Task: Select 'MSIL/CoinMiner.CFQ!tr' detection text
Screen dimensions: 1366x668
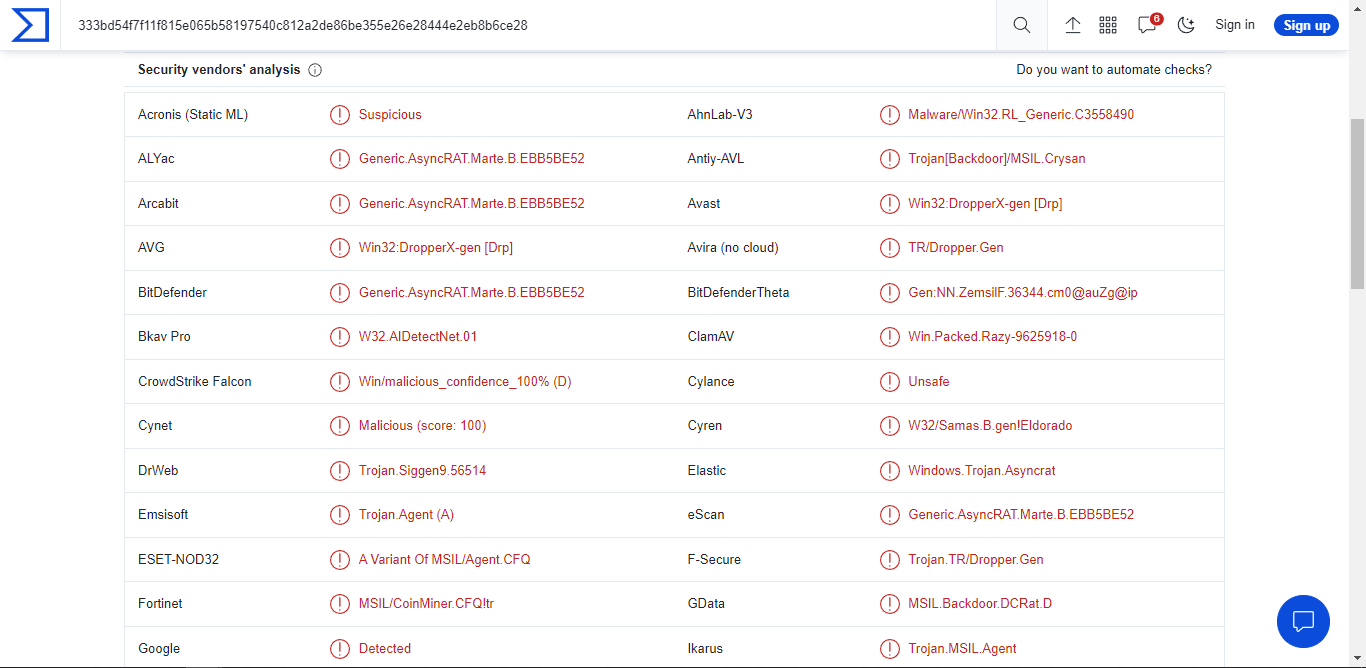Action: pos(427,604)
